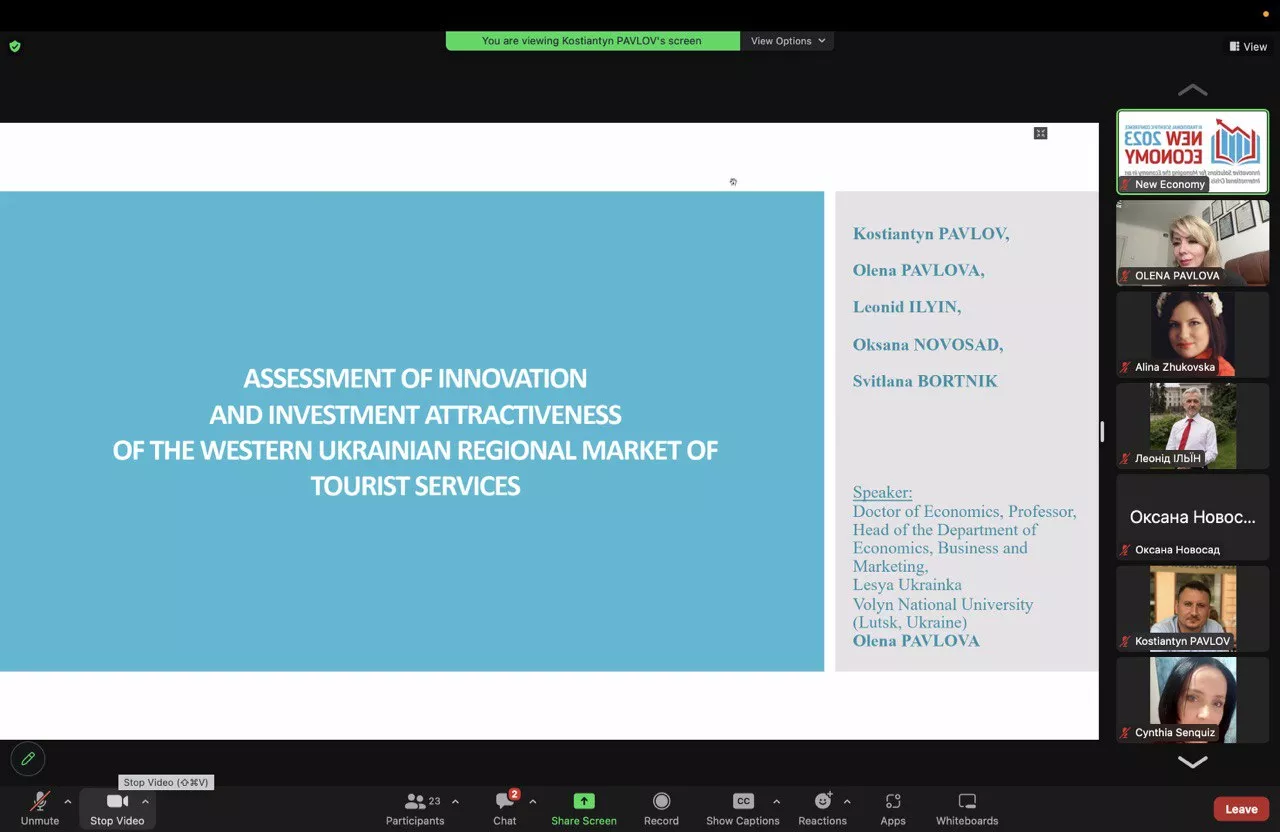Viewport: 1280px width, 832px height.
Task: Toggle Show Captions
Action: click(743, 808)
